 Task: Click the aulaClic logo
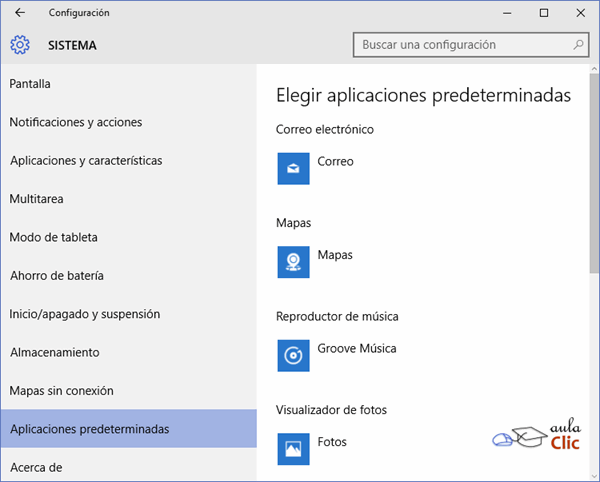(x=536, y=434)
